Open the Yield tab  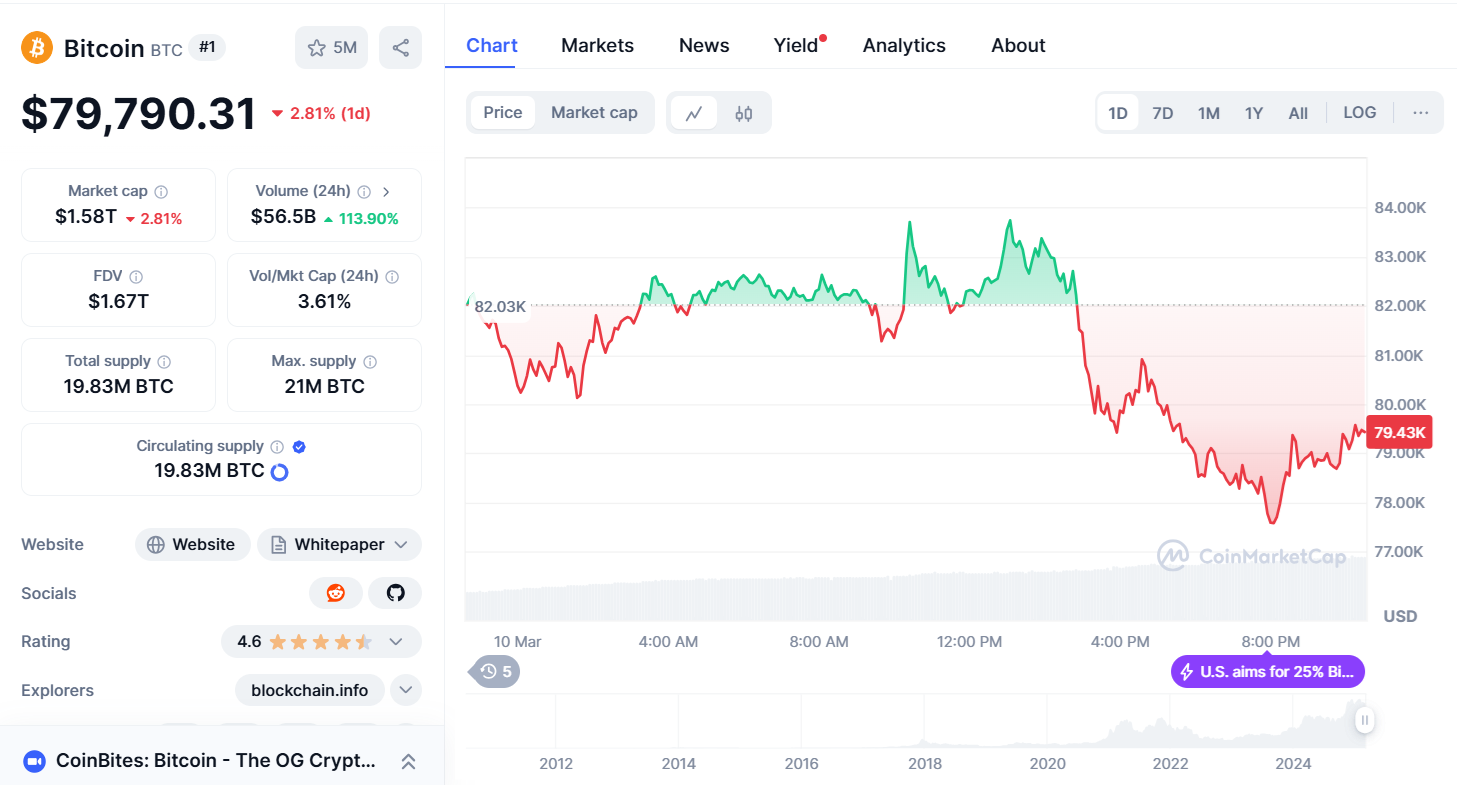(796, 46)
